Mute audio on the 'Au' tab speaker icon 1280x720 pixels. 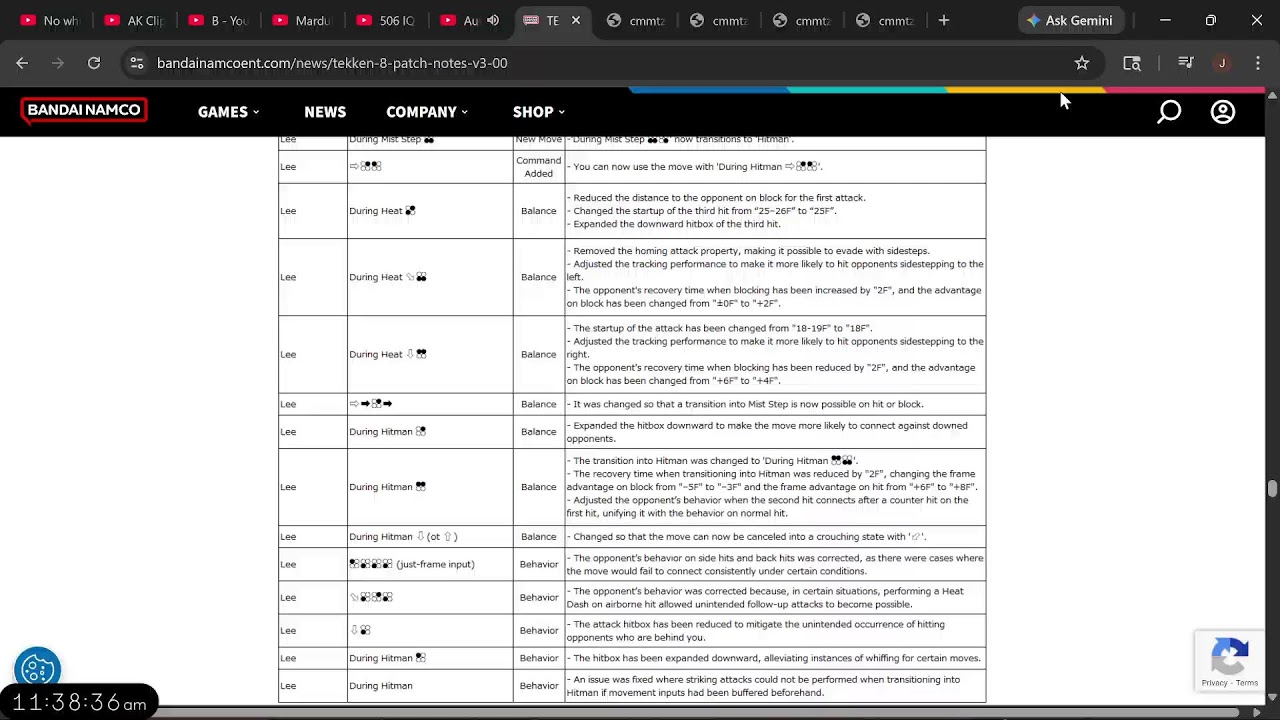[493, 20]
